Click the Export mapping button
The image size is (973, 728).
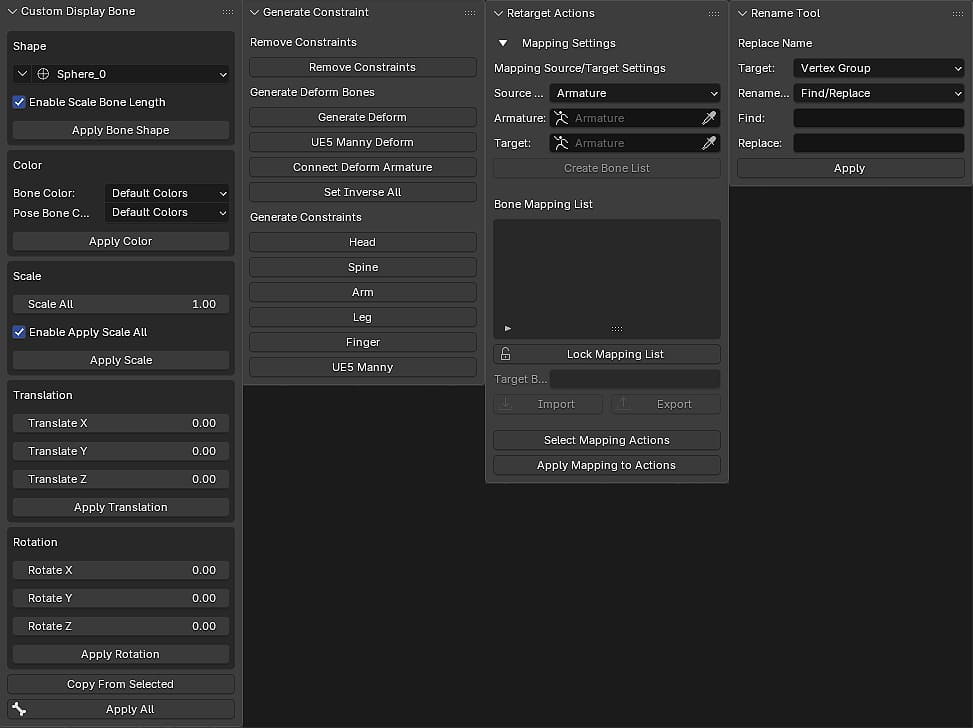click(x=666, y=404)
